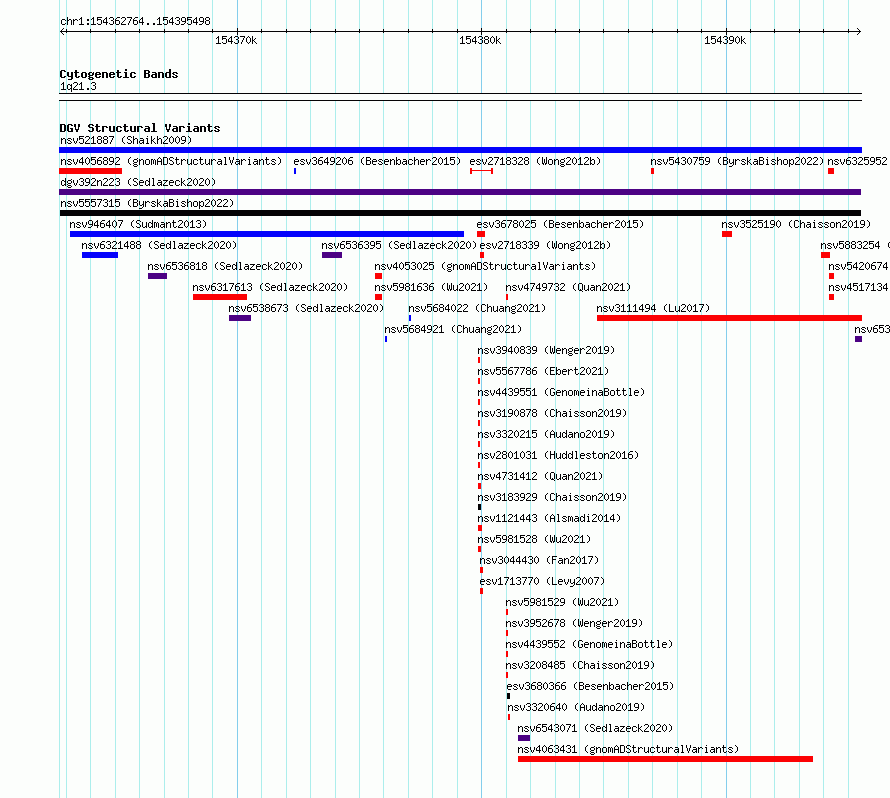Open nsv5567786 (Ebert2021) variant
The width and height of the screenshot is (890, 798).
(543, 371)
